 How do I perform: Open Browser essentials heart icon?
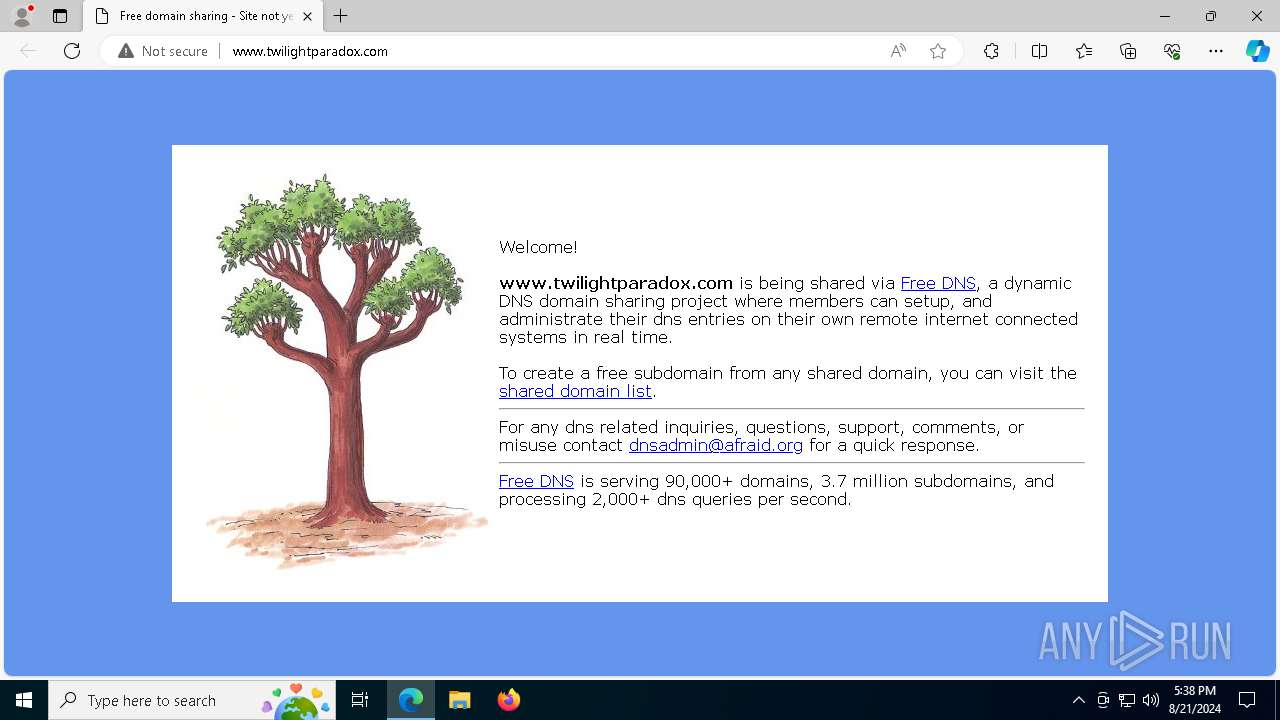click(1172, 51)
